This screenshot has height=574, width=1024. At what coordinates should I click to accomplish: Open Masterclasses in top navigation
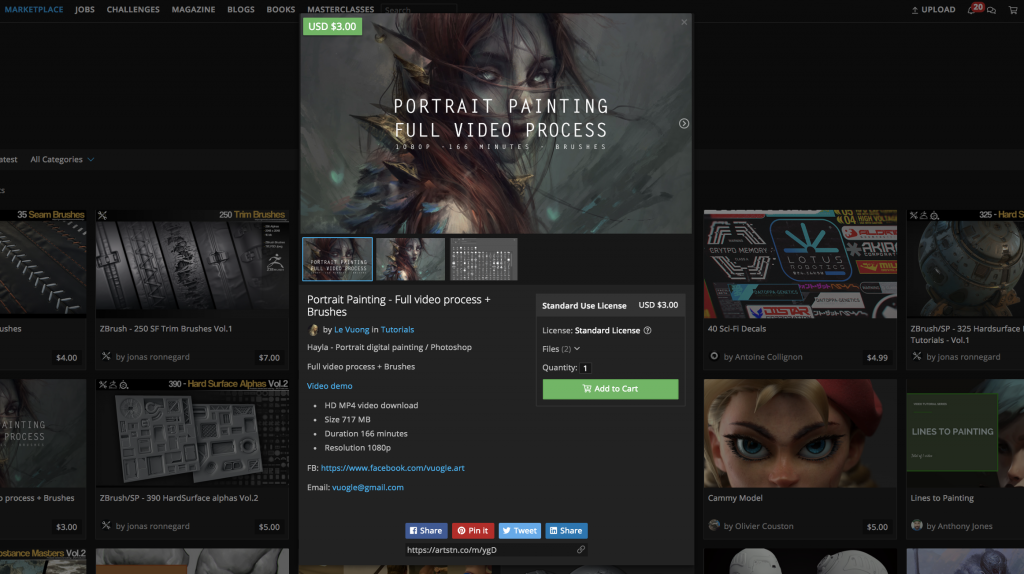pyautogui.click(x=340, y=9)
